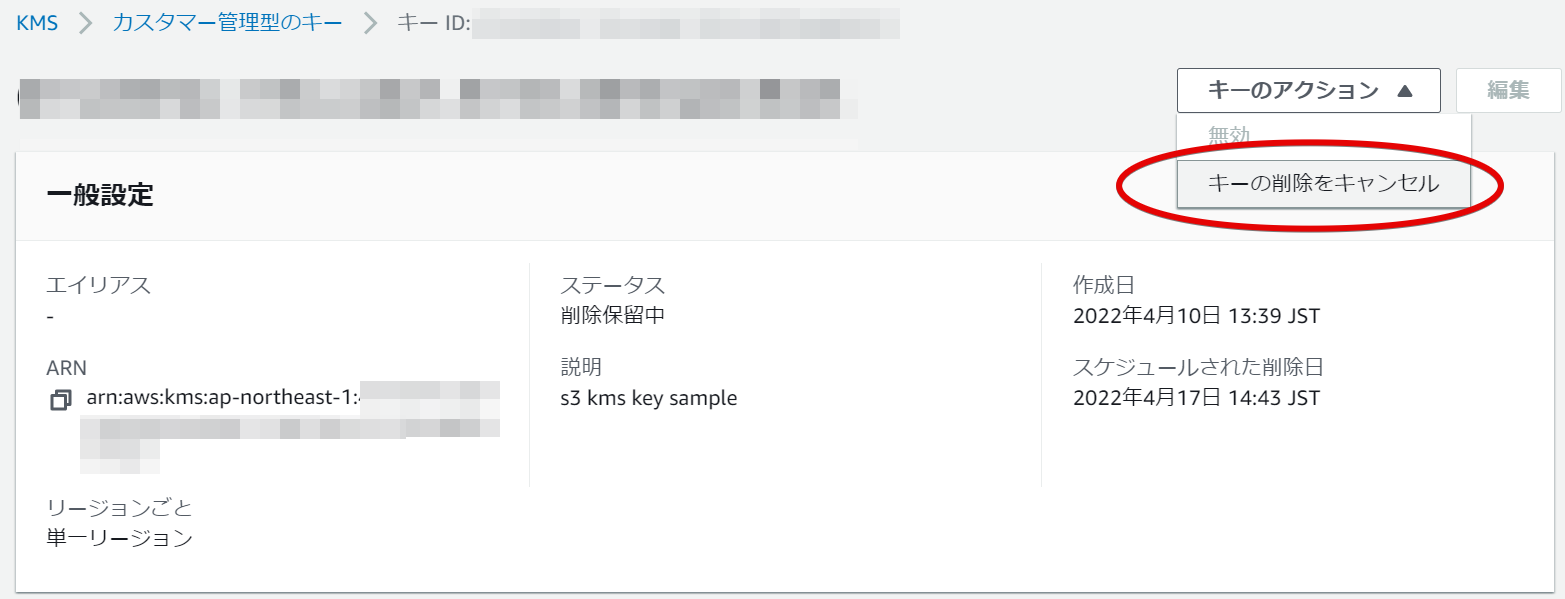This screenshot has width=1565, height=599.
Task: Click the 削除保留中 status value
Action: pos(612,316)
